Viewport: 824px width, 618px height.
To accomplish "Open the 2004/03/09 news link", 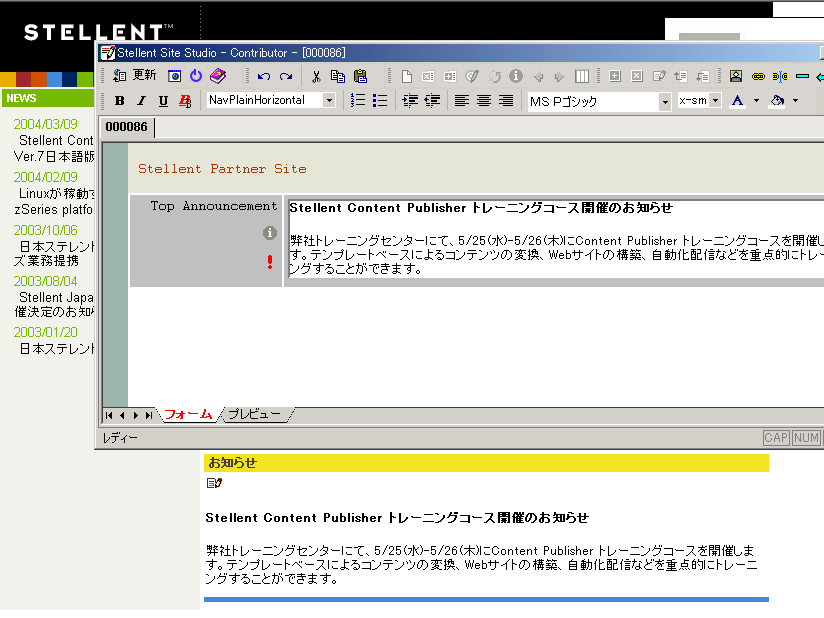I will point(45,124).
